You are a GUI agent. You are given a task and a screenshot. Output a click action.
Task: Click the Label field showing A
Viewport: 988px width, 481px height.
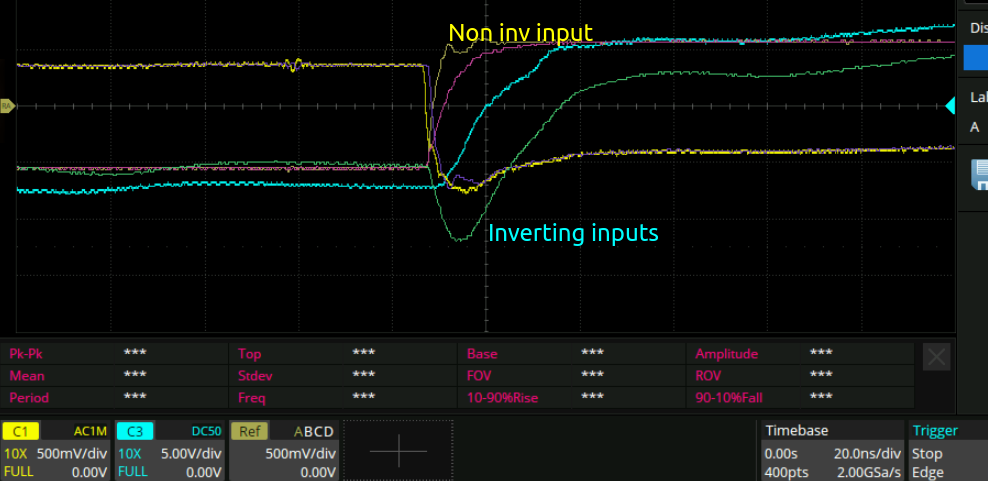975,127
